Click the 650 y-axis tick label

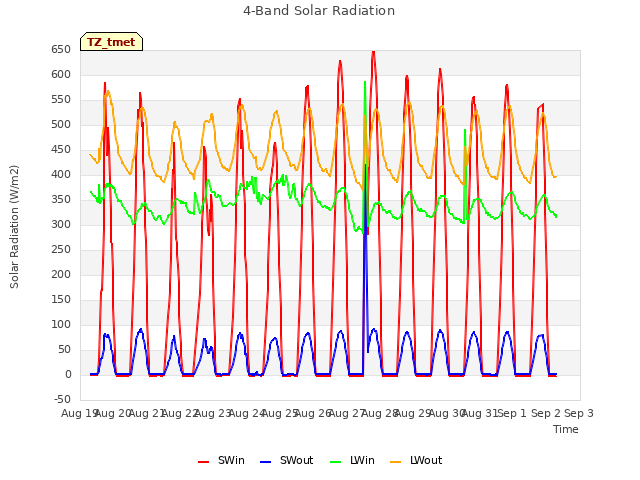(x=61, y=49)
